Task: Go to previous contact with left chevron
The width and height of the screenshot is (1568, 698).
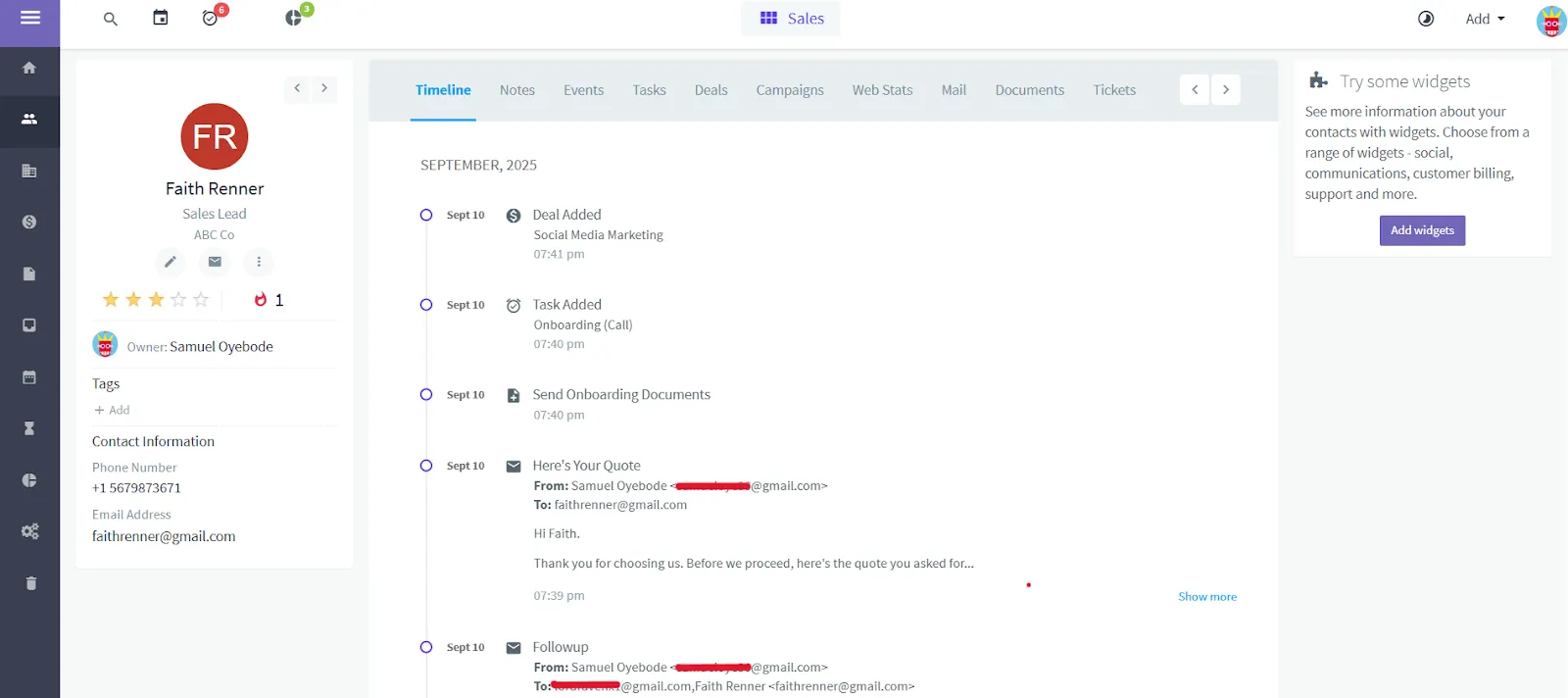Action: [x=297, y=88]
